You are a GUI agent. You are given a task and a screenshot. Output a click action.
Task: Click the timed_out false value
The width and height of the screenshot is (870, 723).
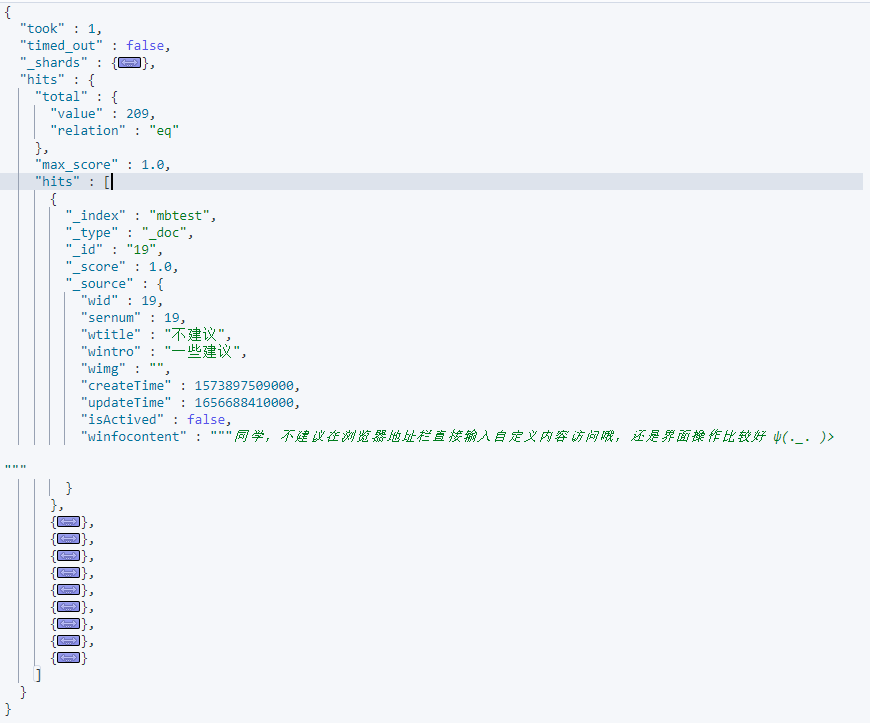[146, 46]
